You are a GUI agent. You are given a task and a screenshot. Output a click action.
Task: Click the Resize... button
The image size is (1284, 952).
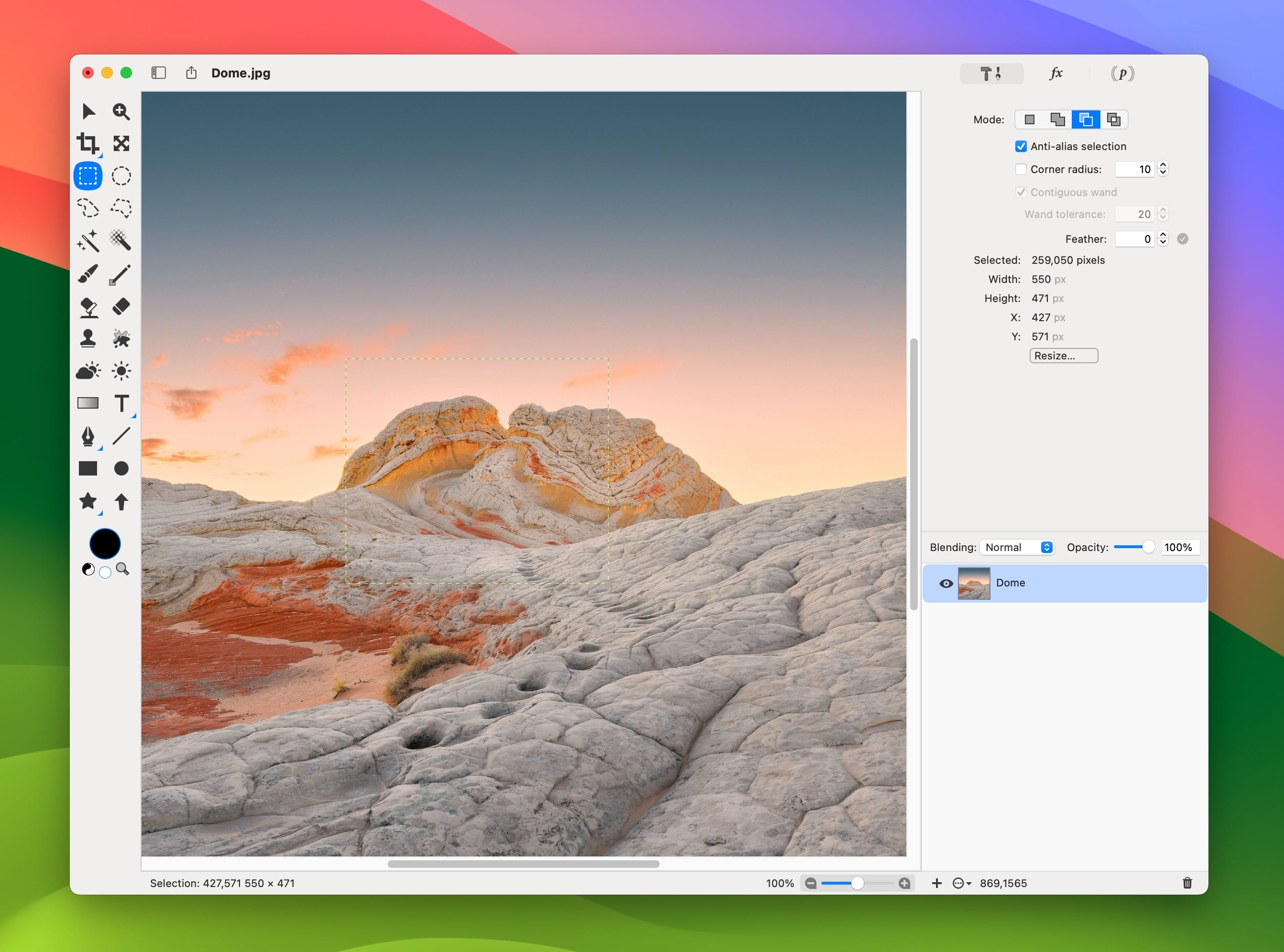pyautogui.click(x=1063, y=356)
